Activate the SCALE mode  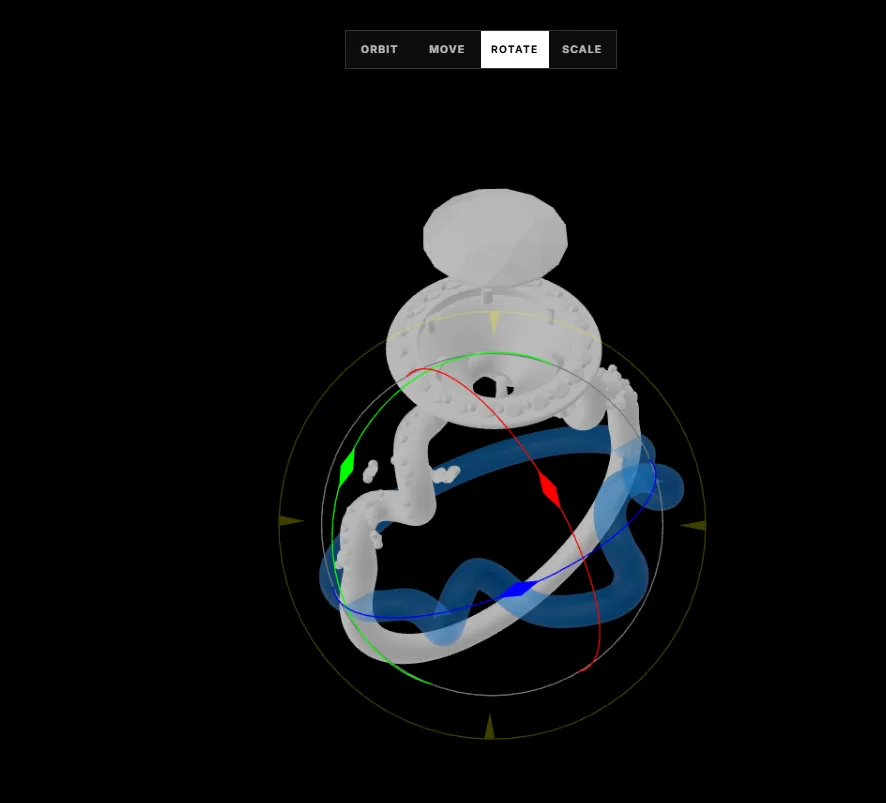(582, 49)
